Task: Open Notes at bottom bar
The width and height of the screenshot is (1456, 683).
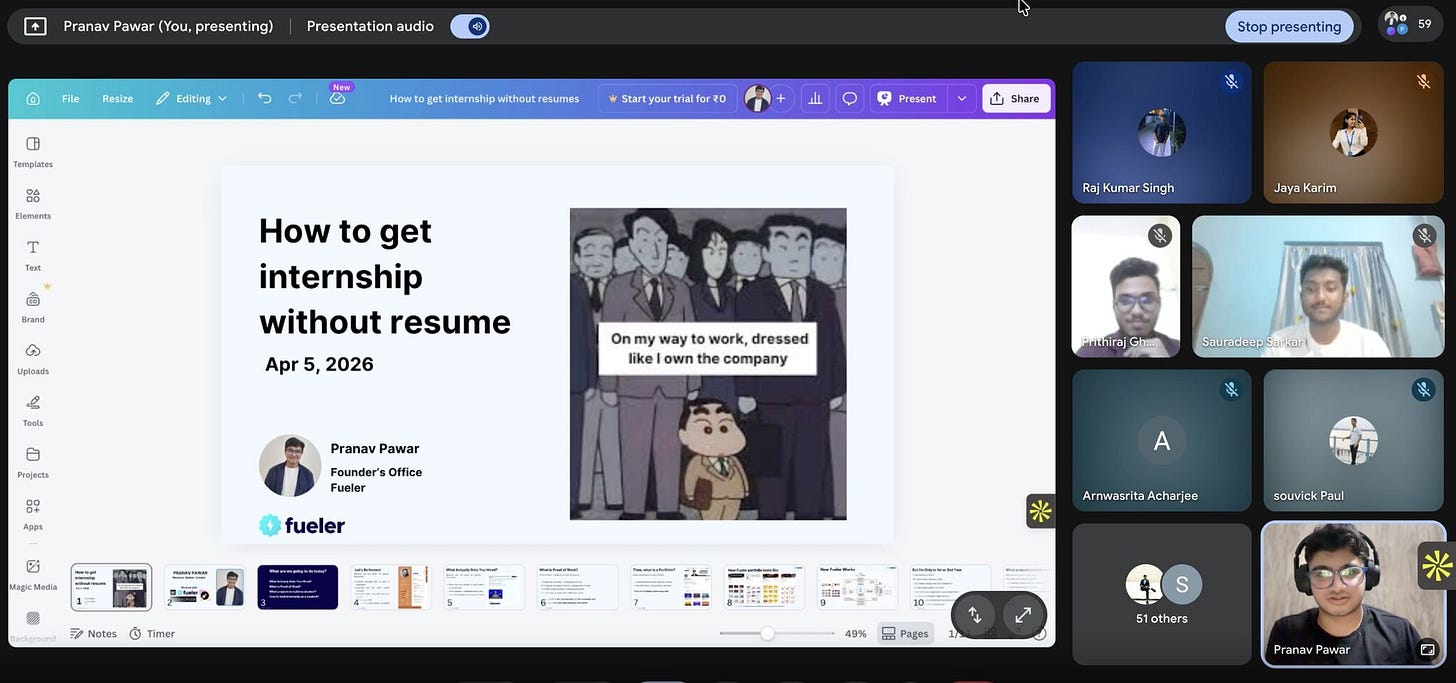Action: (93, 633)
